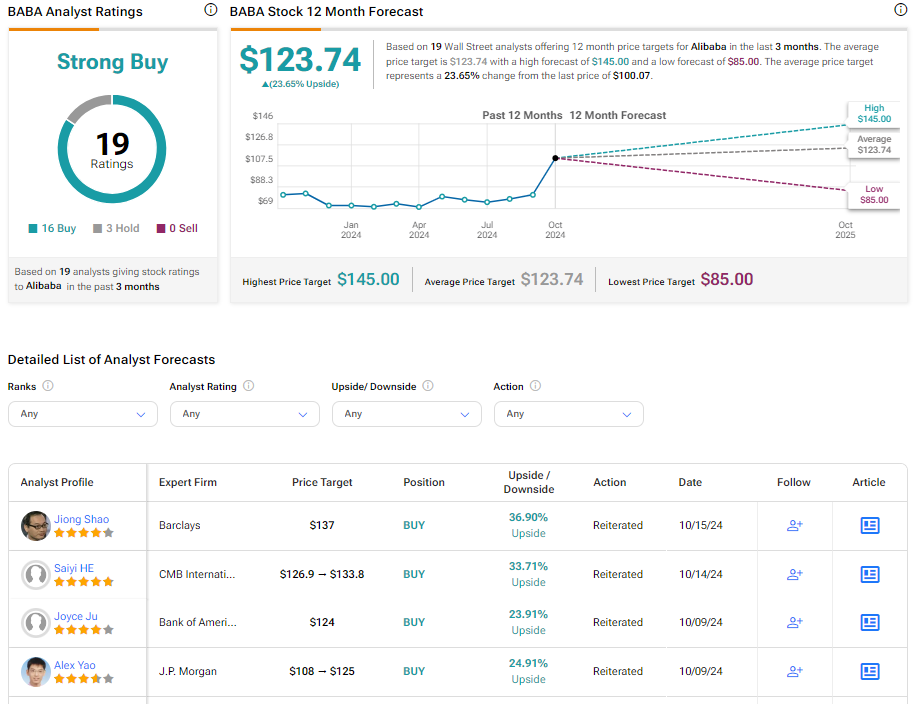Open the Upside/Downside dropdown
The image size is (915, 704).
pos(407,414)
